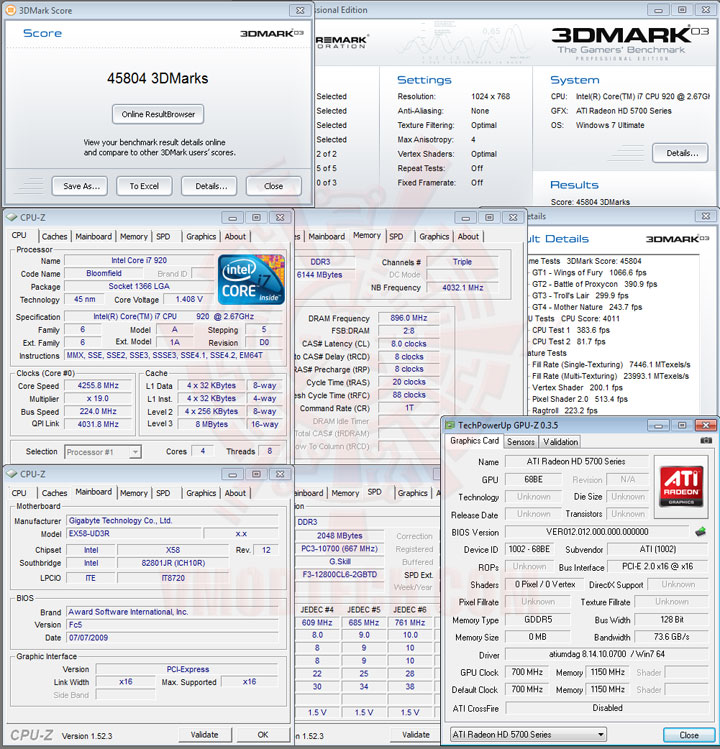Image resolution: width=720 pixels, height=749 pixels.
Task: Click the 3DMark Score window title icon
Action: (x=11, y=10)
